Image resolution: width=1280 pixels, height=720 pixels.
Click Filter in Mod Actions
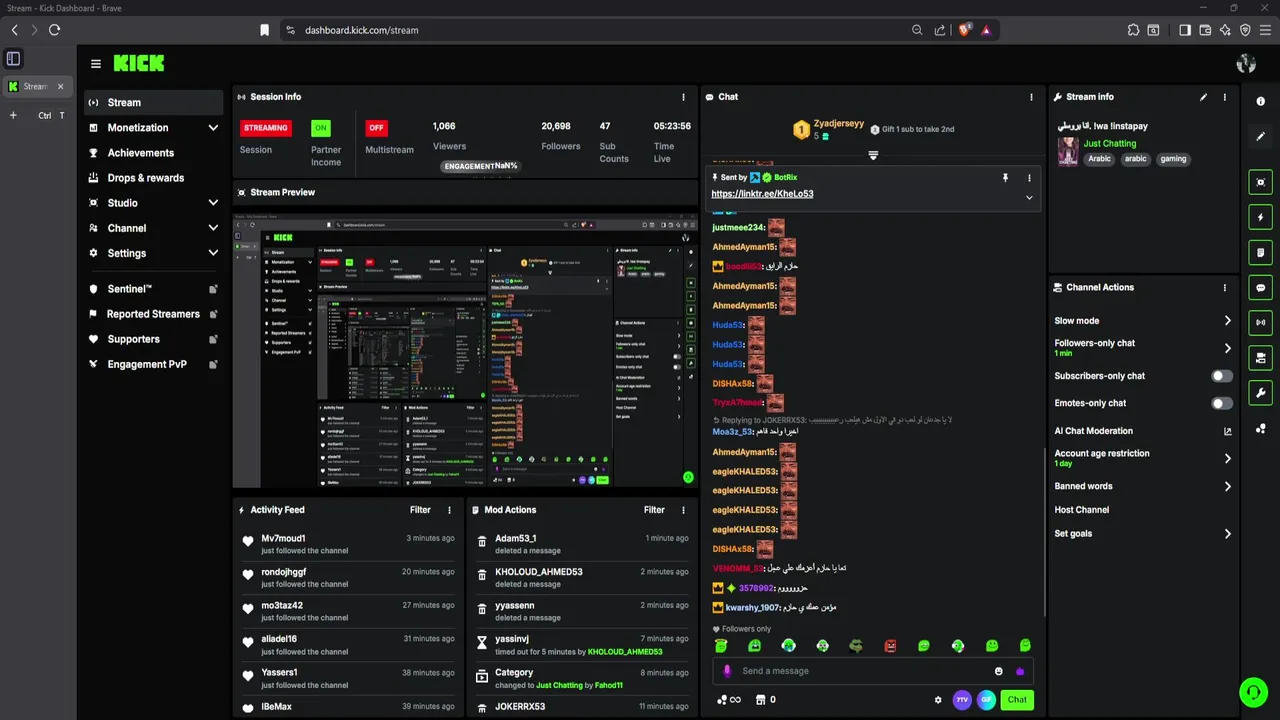point(654,510)
